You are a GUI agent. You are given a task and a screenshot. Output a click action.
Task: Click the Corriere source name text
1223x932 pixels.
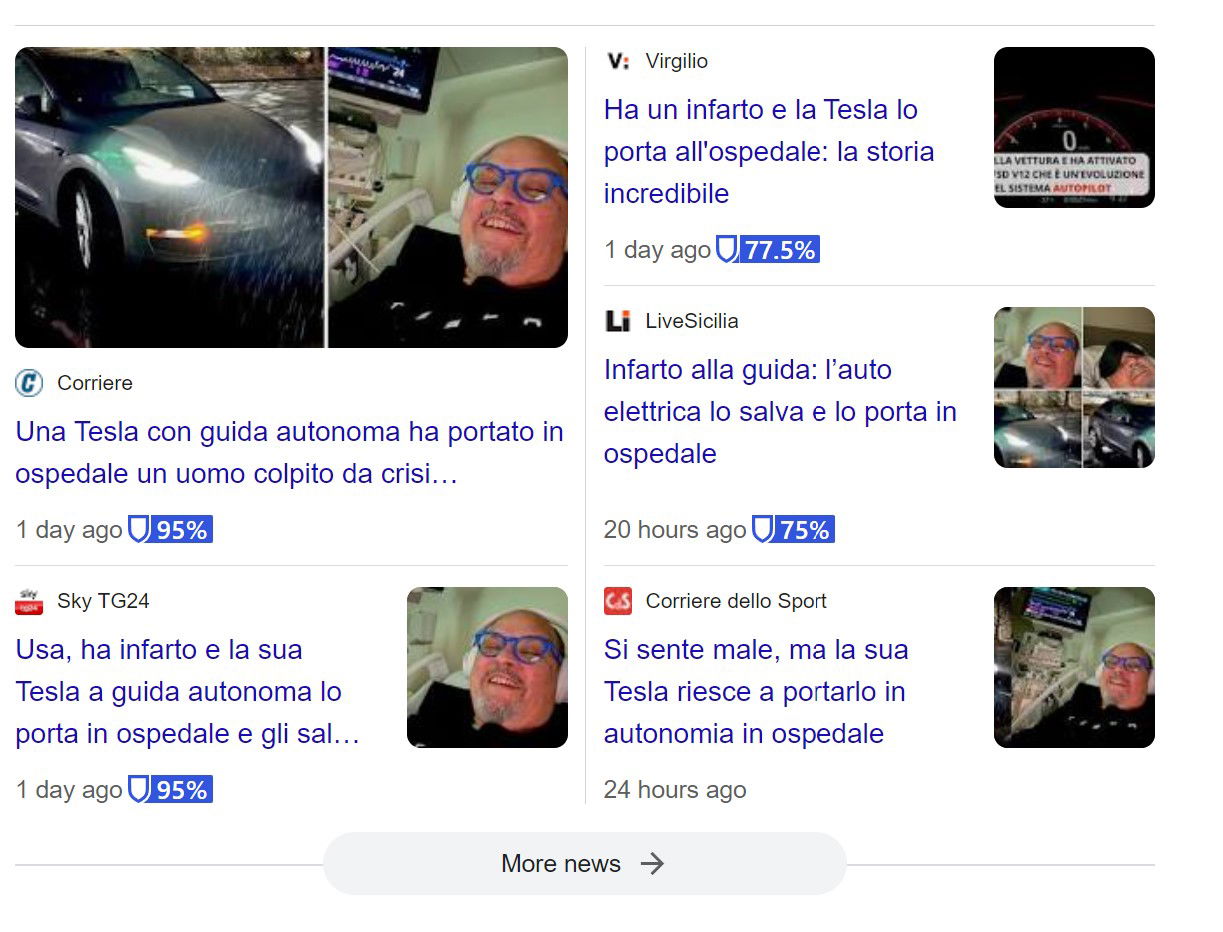click(95, 383)
